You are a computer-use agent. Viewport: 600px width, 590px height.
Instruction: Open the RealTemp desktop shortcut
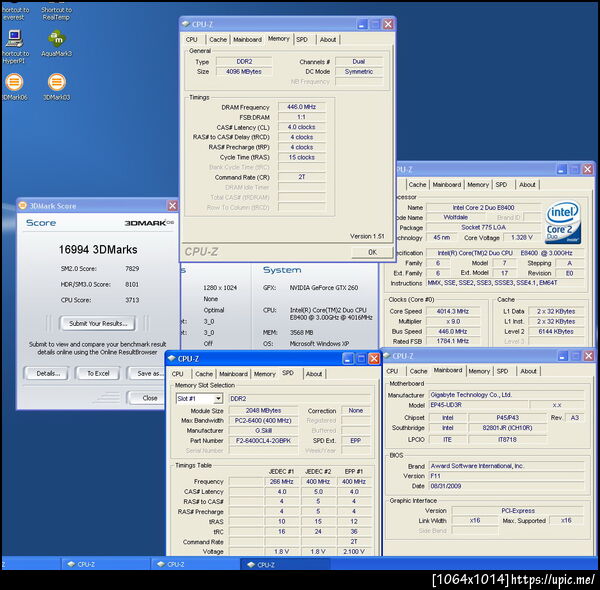[56, 13]
